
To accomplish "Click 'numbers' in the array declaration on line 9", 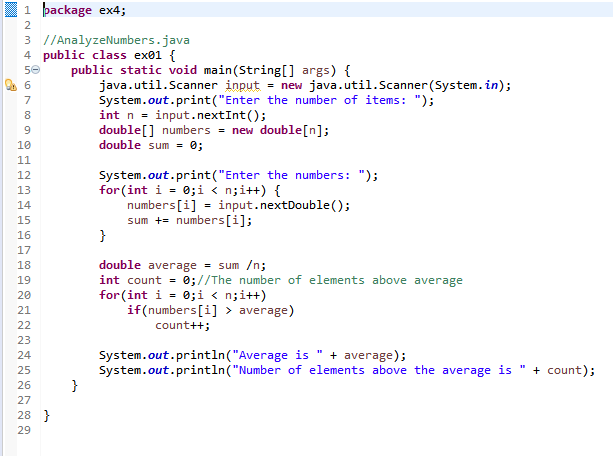I will click(186, 130).
